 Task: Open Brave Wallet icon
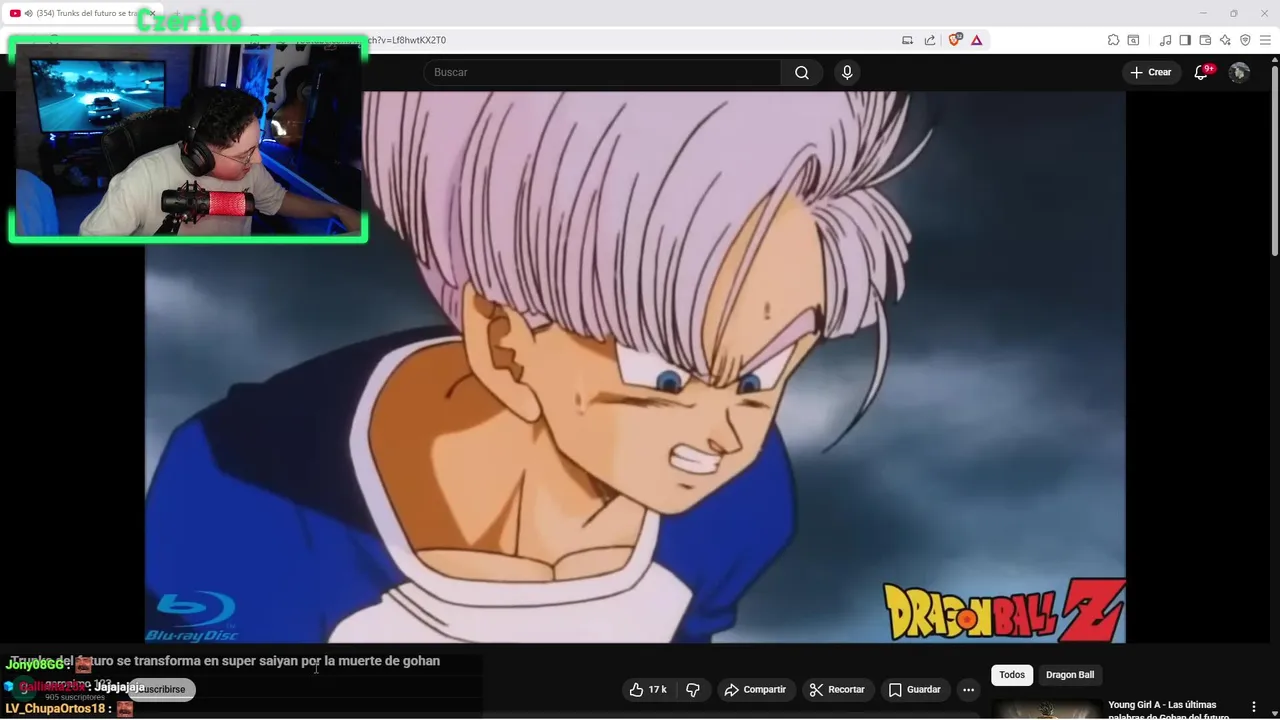(1205, 40)
